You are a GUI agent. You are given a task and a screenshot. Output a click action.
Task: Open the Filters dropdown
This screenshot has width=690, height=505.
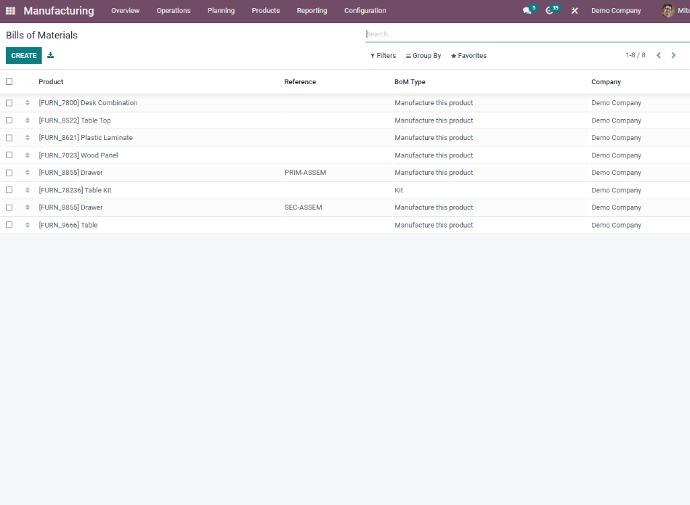tap(383, 56)
